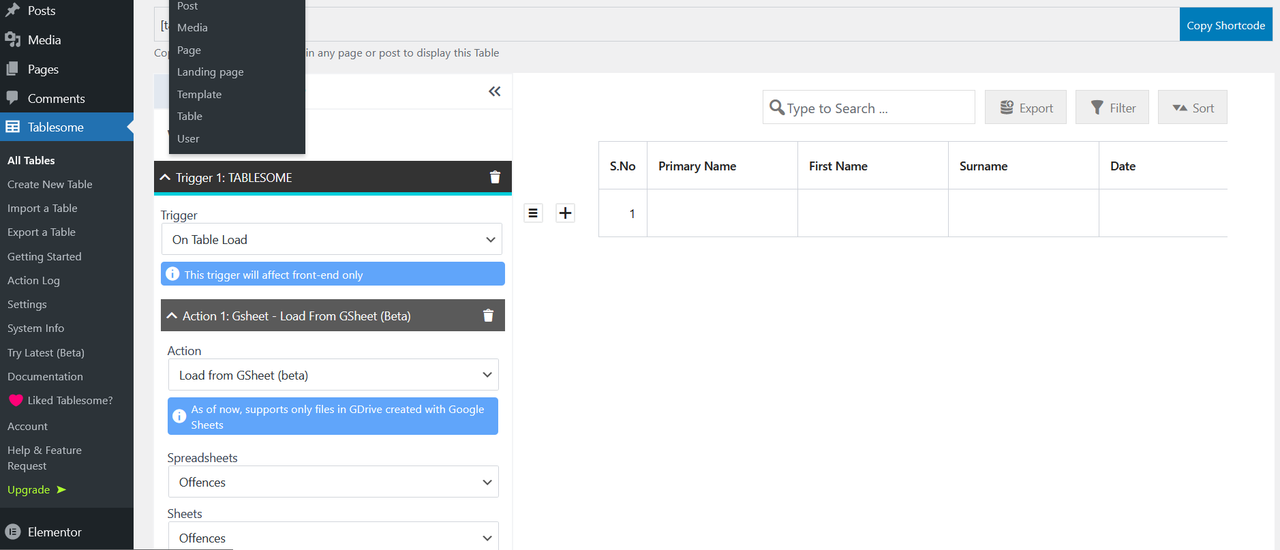Viewport: 1280px width, 550px height.
Task: Click the Comments bubble icon
Action: point(13,98)
